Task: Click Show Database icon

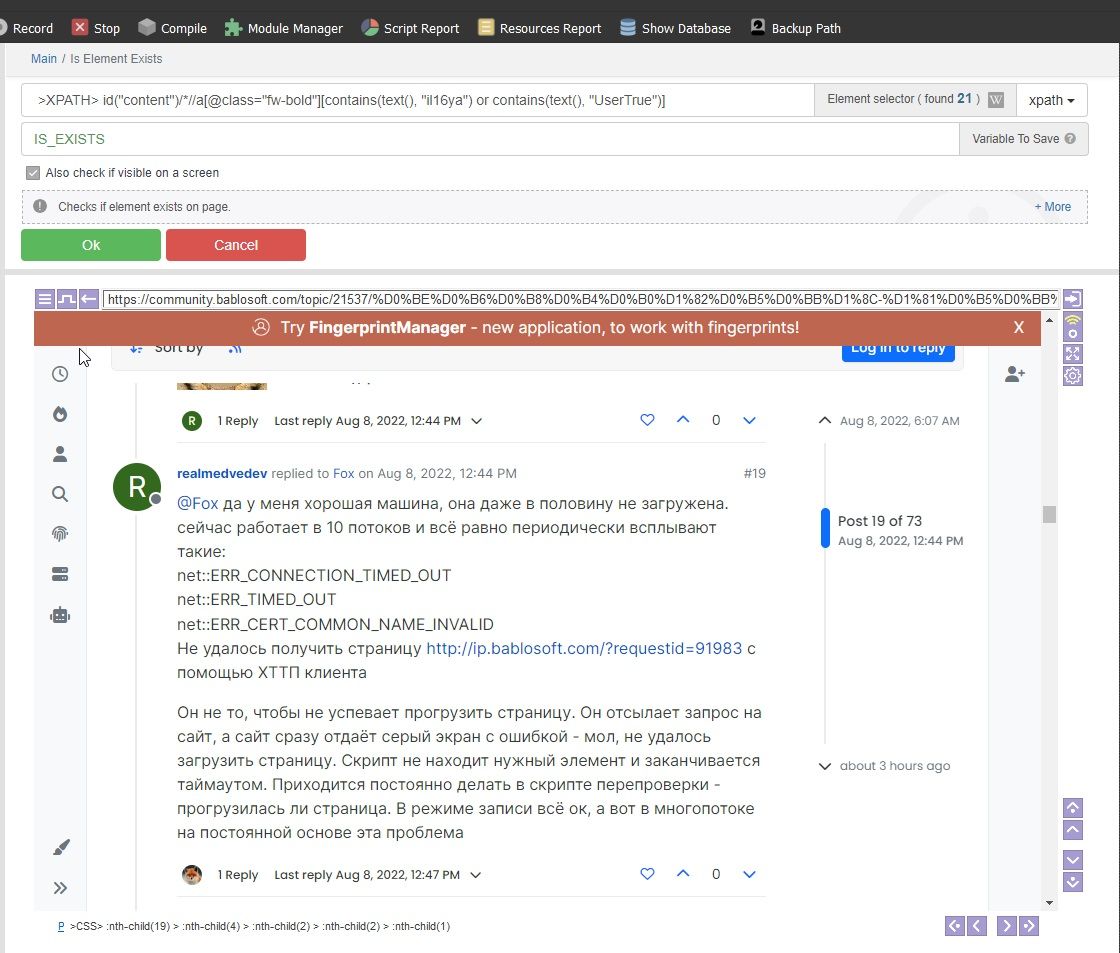Action: click(x=628, y=28)
